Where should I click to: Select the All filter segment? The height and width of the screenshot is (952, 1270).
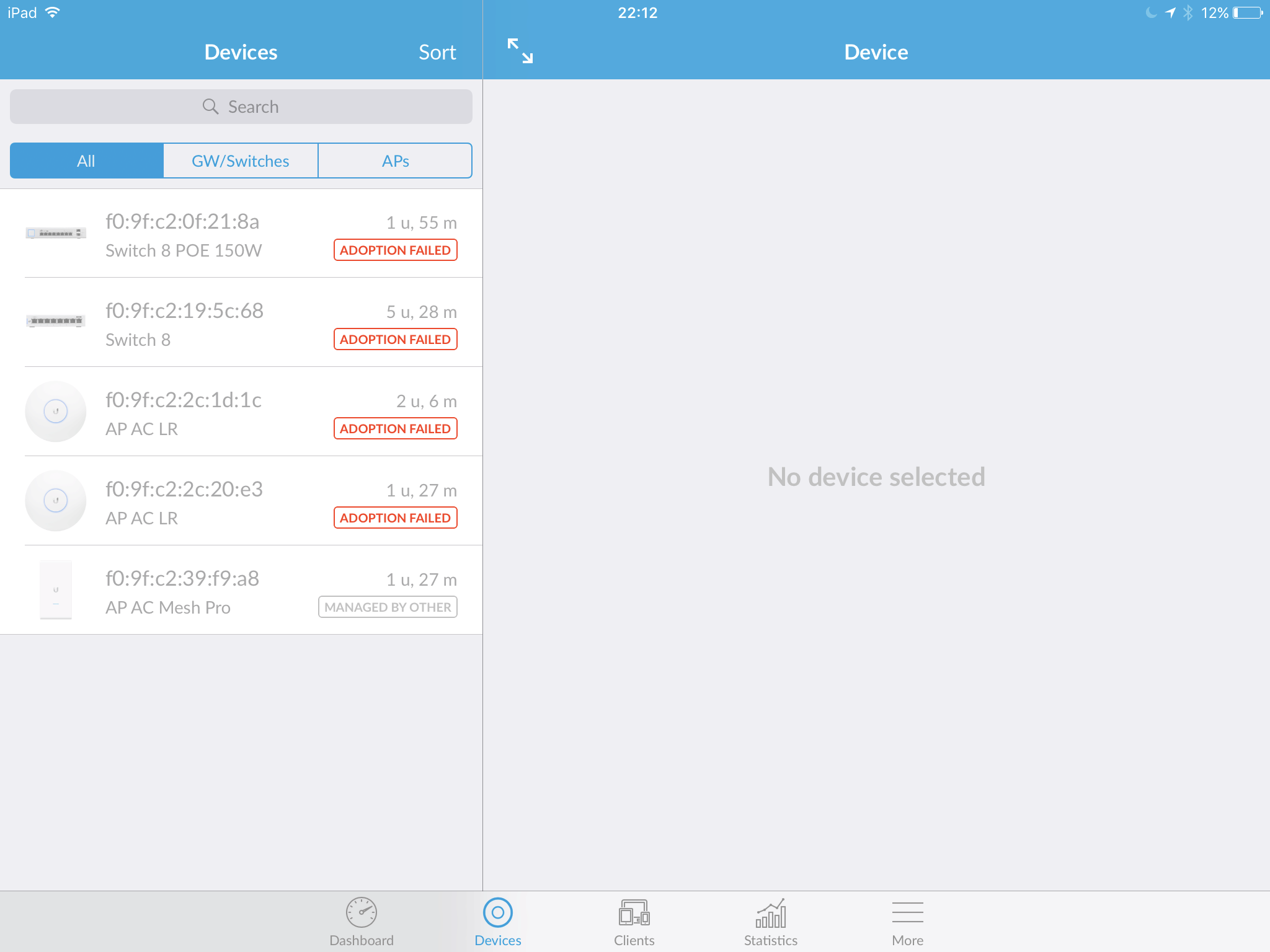click(x=86, y=161)
